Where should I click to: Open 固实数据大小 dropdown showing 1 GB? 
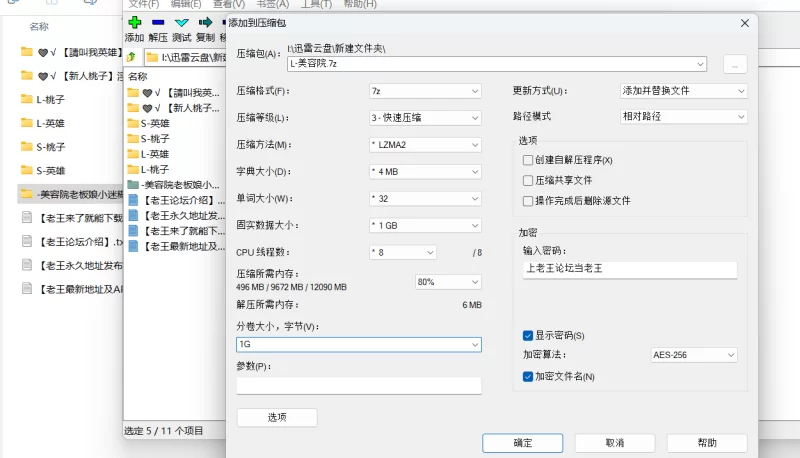(x=425, y=225)
